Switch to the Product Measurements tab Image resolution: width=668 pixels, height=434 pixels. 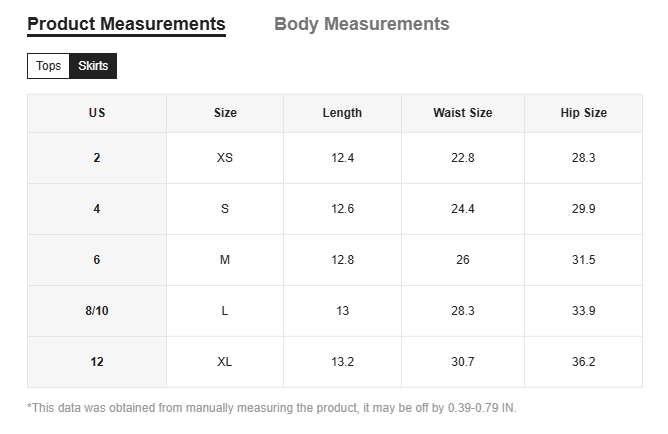(x=126, y=24)
